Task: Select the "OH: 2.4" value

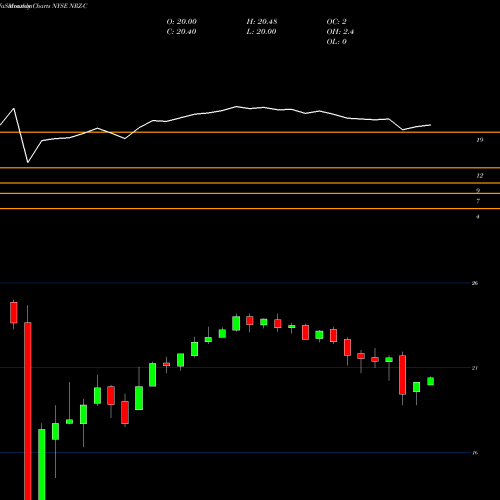Action: [340, 32]
